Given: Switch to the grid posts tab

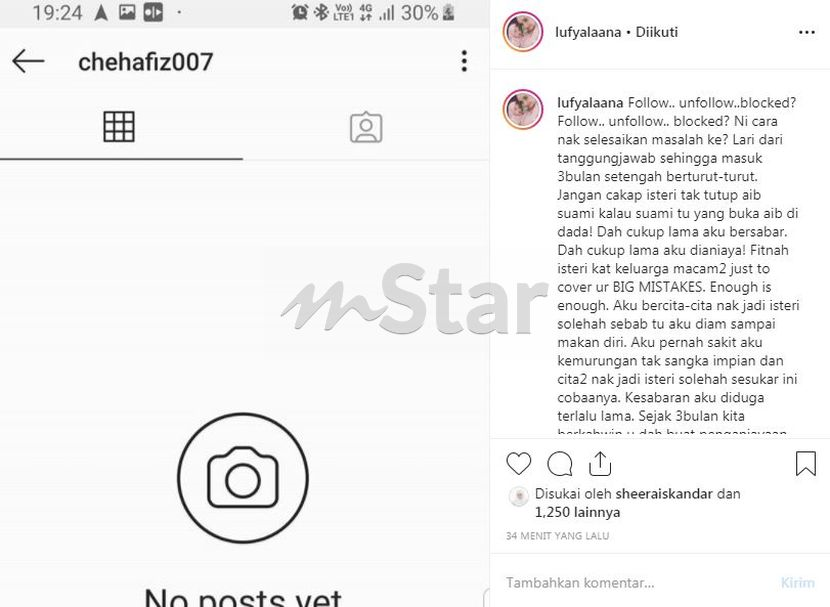Looking at the screenshot, I should [119, 126].
